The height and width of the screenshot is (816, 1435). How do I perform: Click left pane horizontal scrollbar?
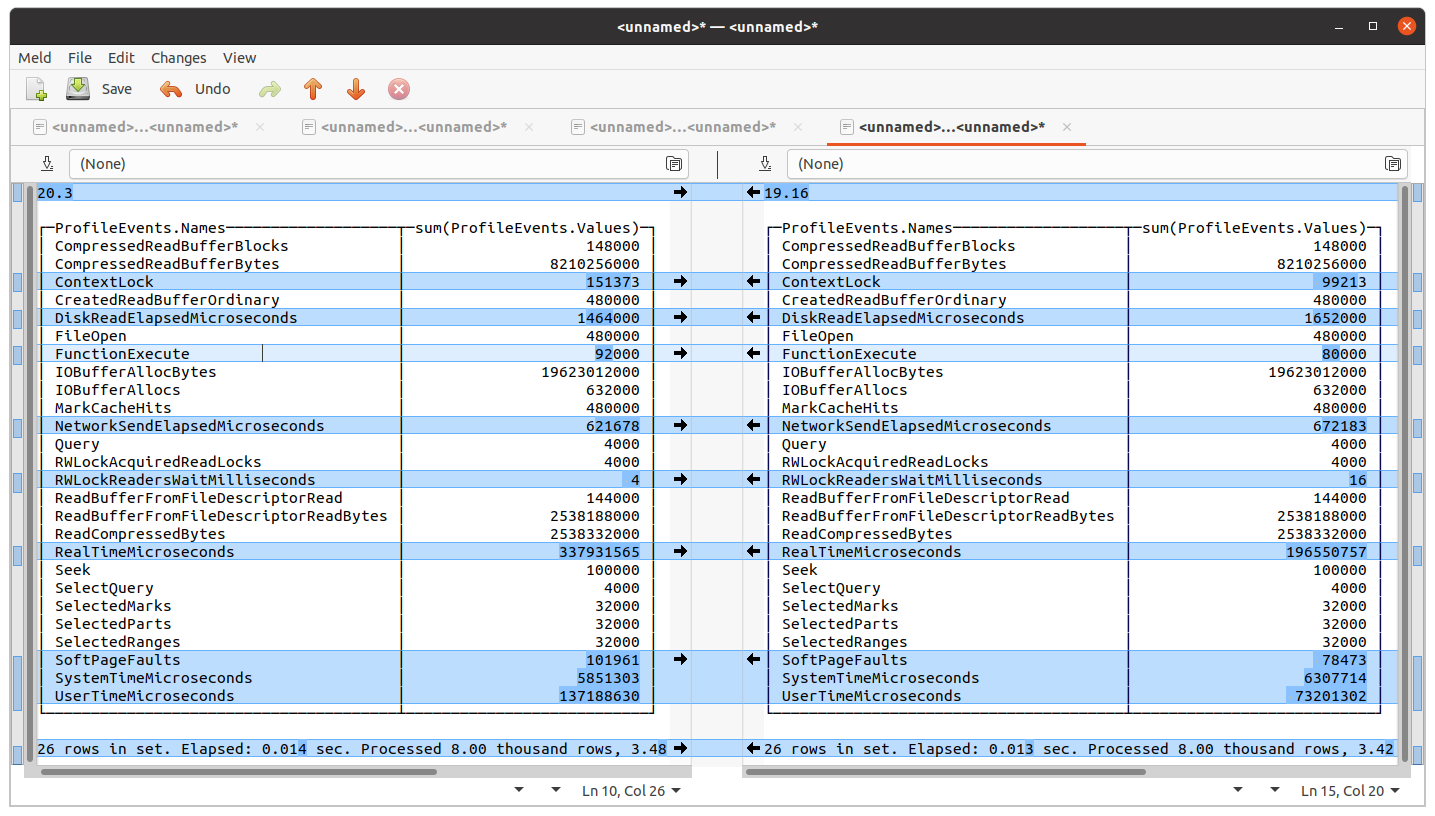click(238, 772)
